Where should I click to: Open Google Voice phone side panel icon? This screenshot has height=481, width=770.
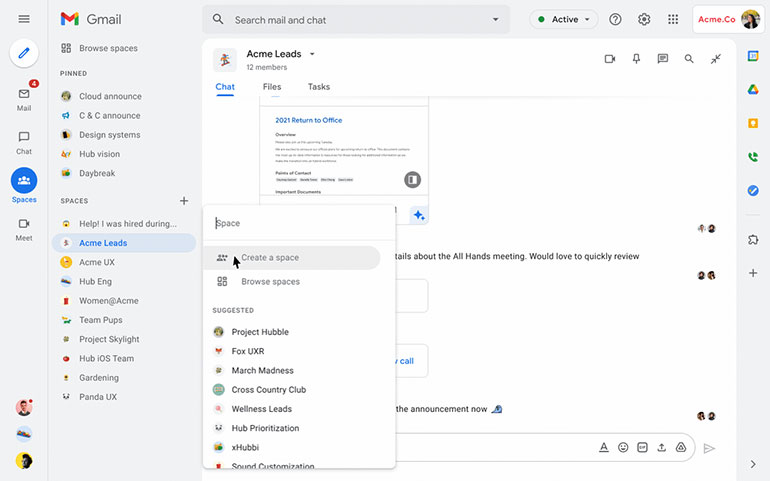[753, 157]
